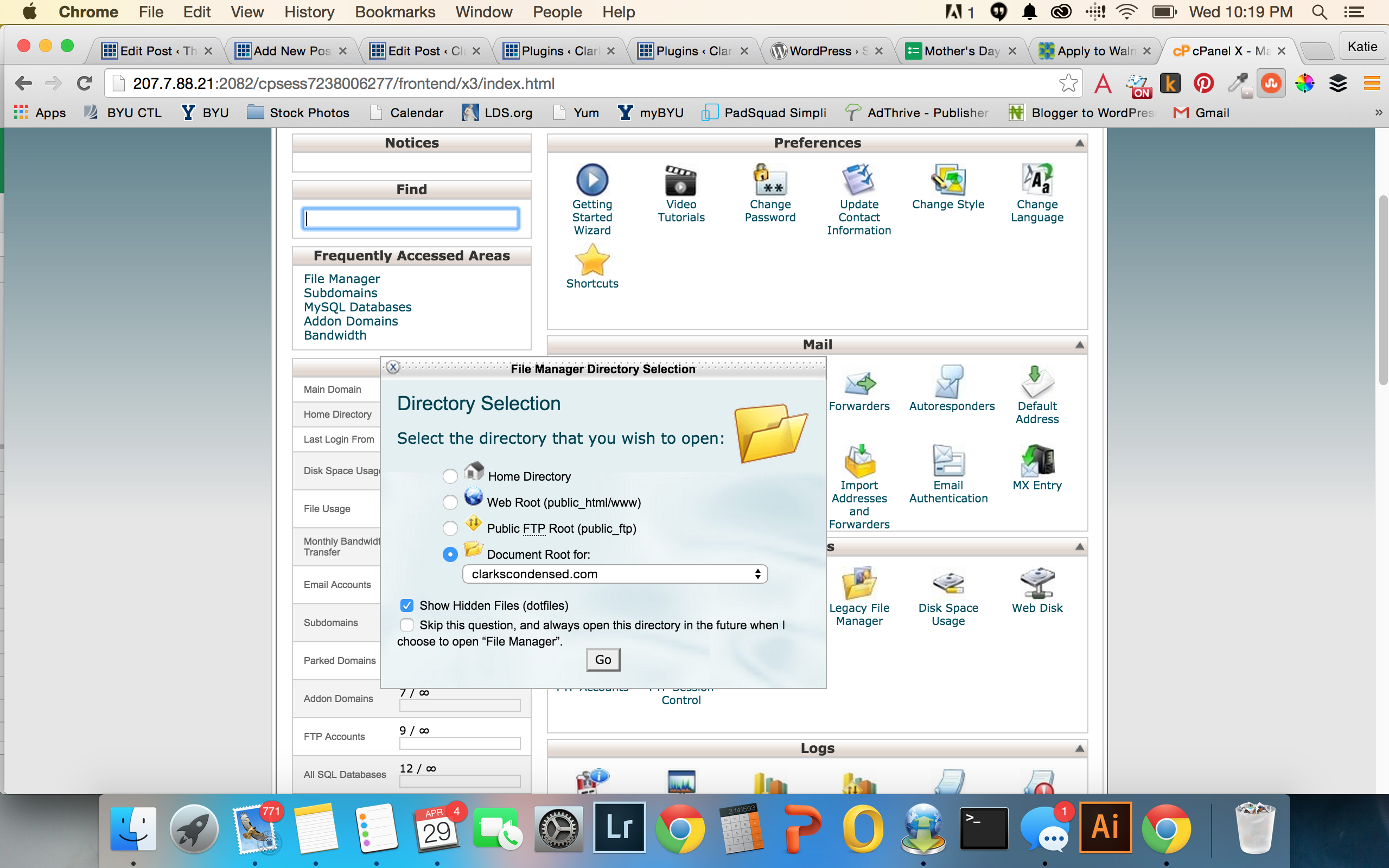
Task: Open the Subdomains link in Frequently Accessed Areas
Action: pyautogui.click(x=340, y=293)
